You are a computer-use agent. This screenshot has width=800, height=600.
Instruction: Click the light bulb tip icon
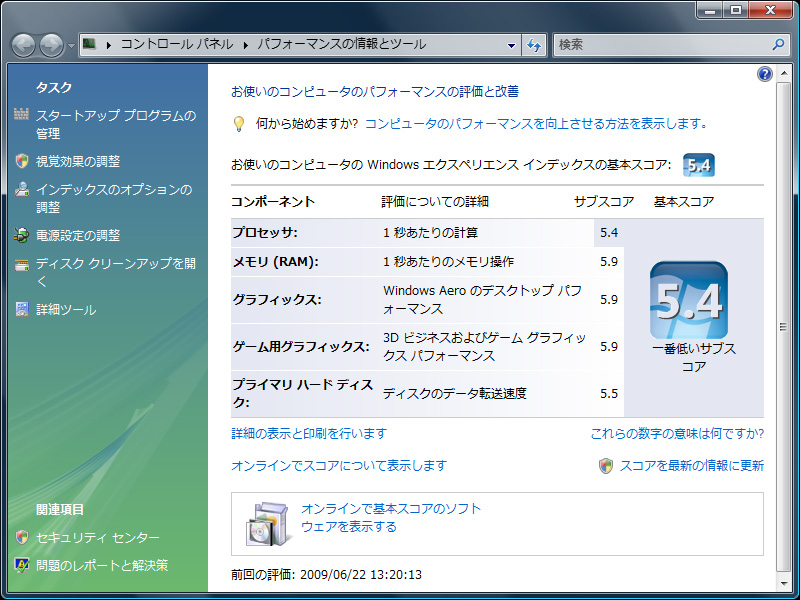pos(239,124)
